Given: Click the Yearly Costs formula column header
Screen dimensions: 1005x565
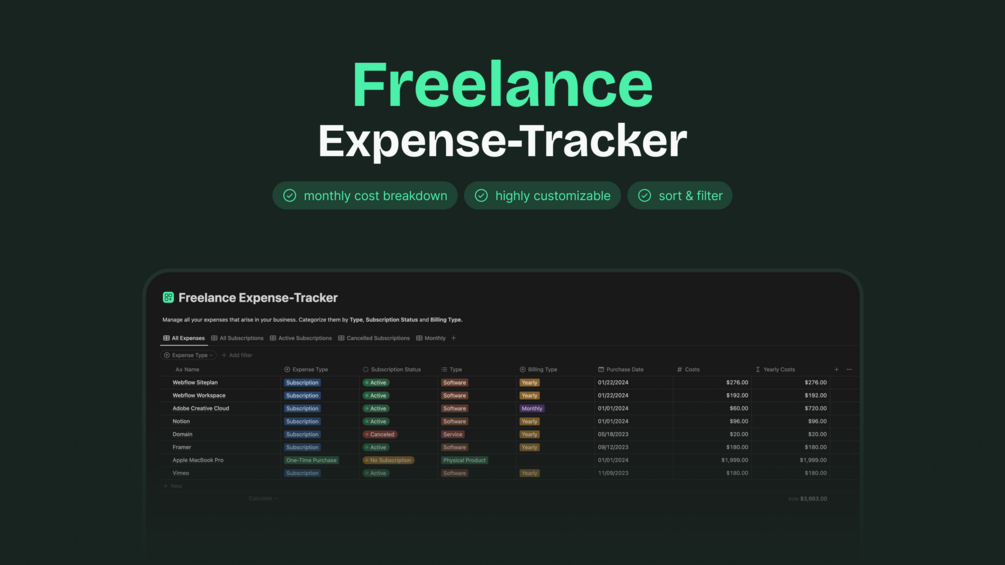Looking at the screenshot, I should pos(775,370).
